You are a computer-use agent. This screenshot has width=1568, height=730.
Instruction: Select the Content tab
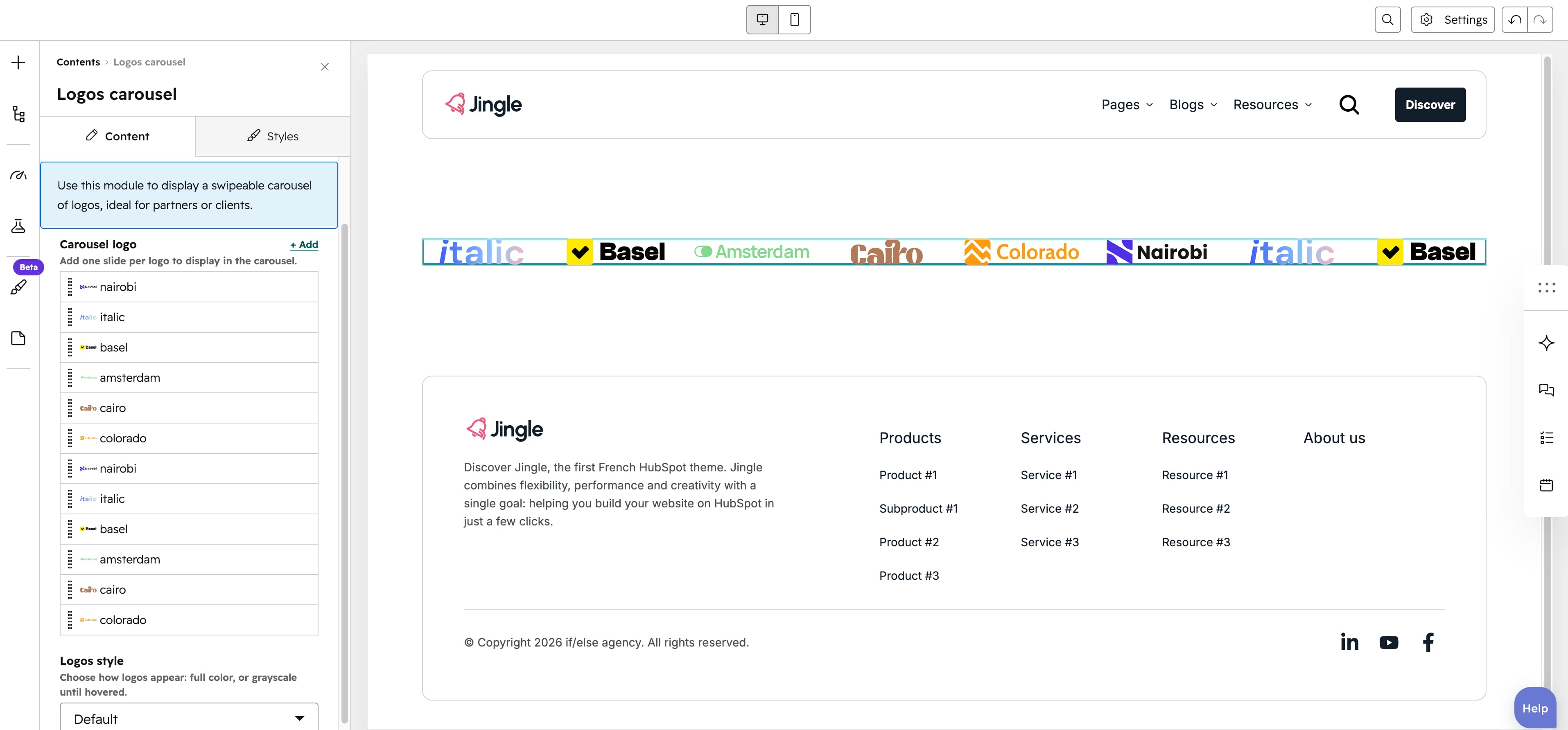117,136
